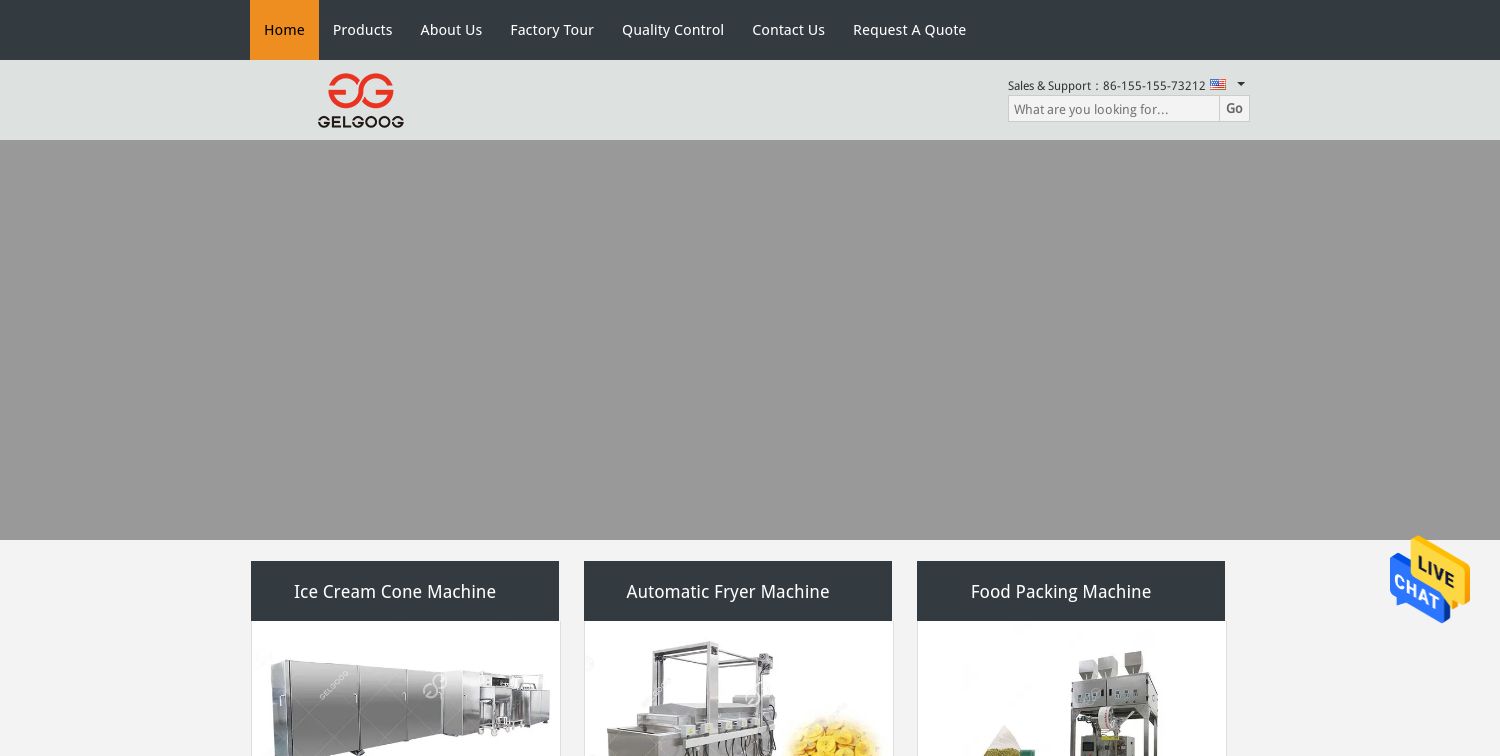Viewport: 1500px width, 756px height.
Task: Click the US flag icon for language
Action: (x=1218, y=85)
